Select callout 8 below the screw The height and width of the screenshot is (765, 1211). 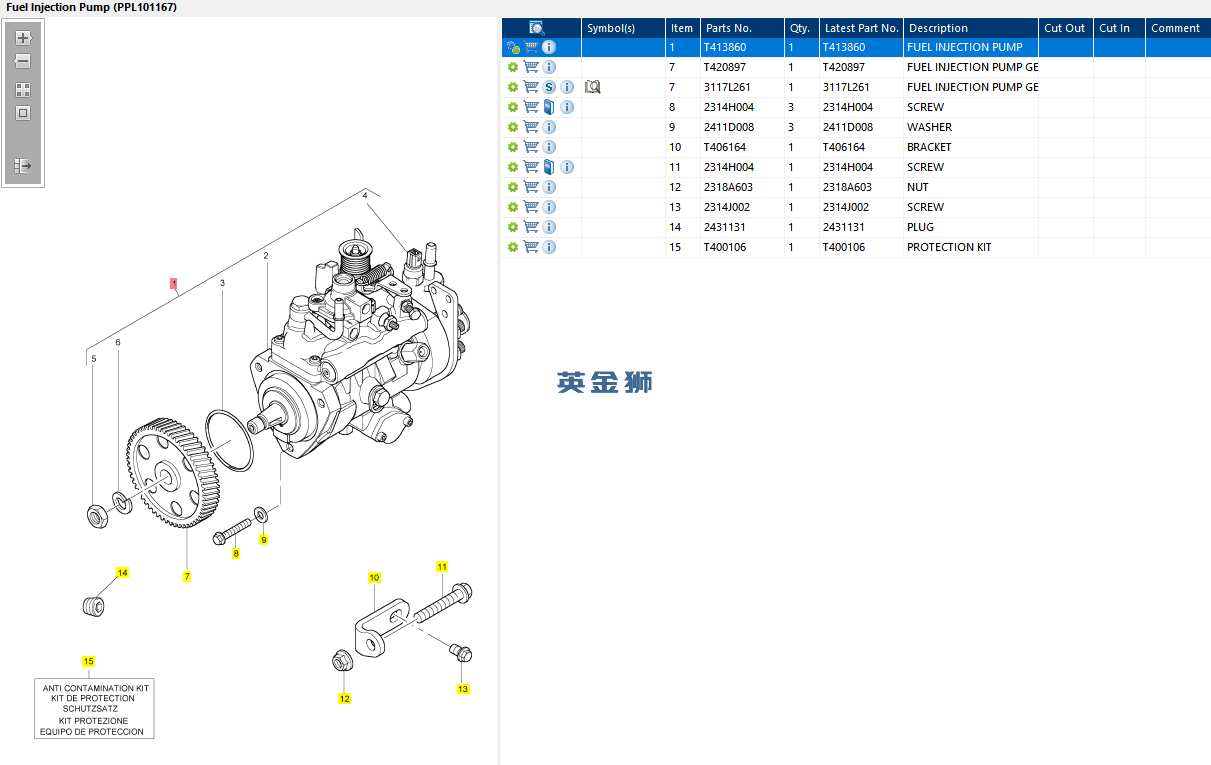[236, 553]
